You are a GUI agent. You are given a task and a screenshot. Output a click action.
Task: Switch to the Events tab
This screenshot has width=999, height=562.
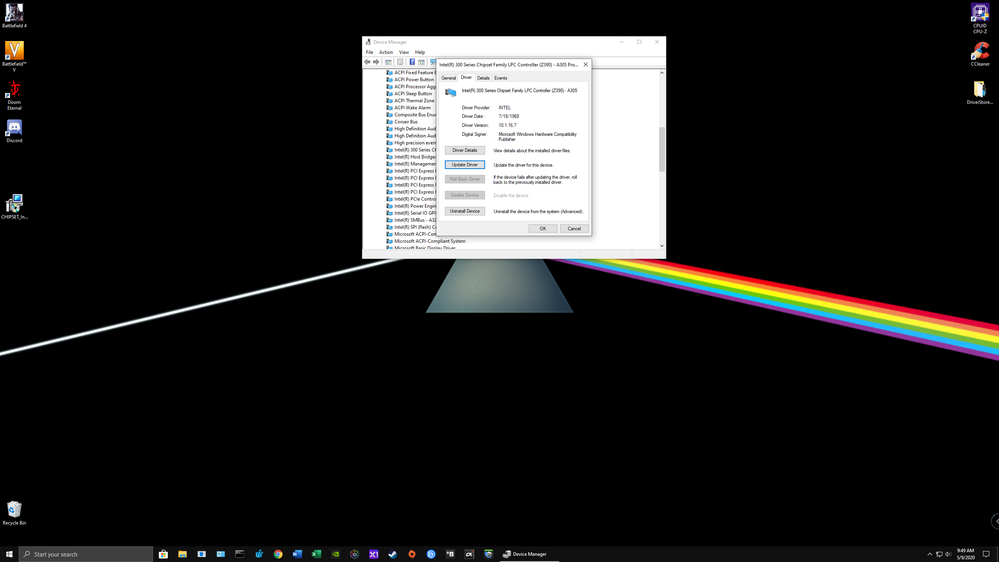[501, 78]
